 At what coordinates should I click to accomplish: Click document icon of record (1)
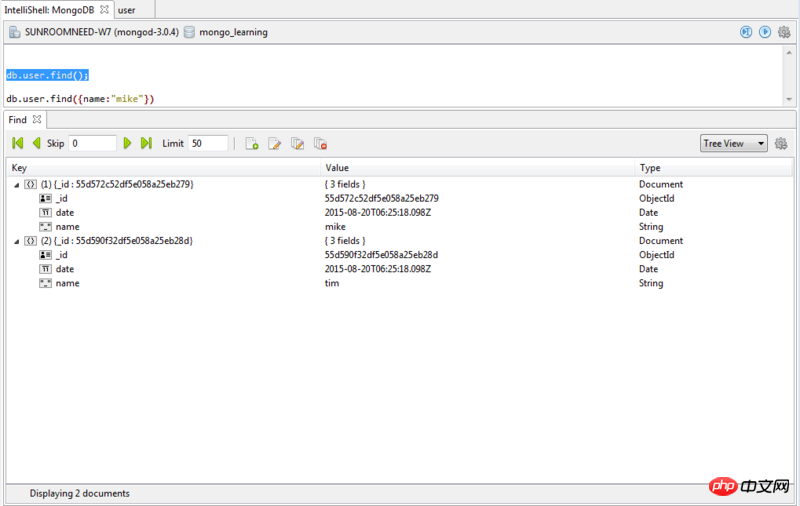point(31,184)
